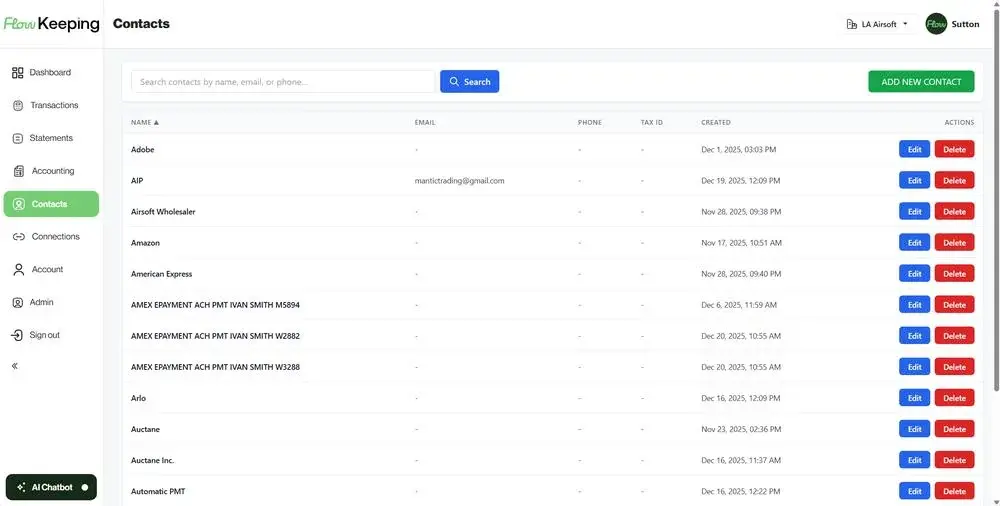1000x506 pixels.
Task: Click the email mantictrading@gmail.com
Action: [459, 181]
